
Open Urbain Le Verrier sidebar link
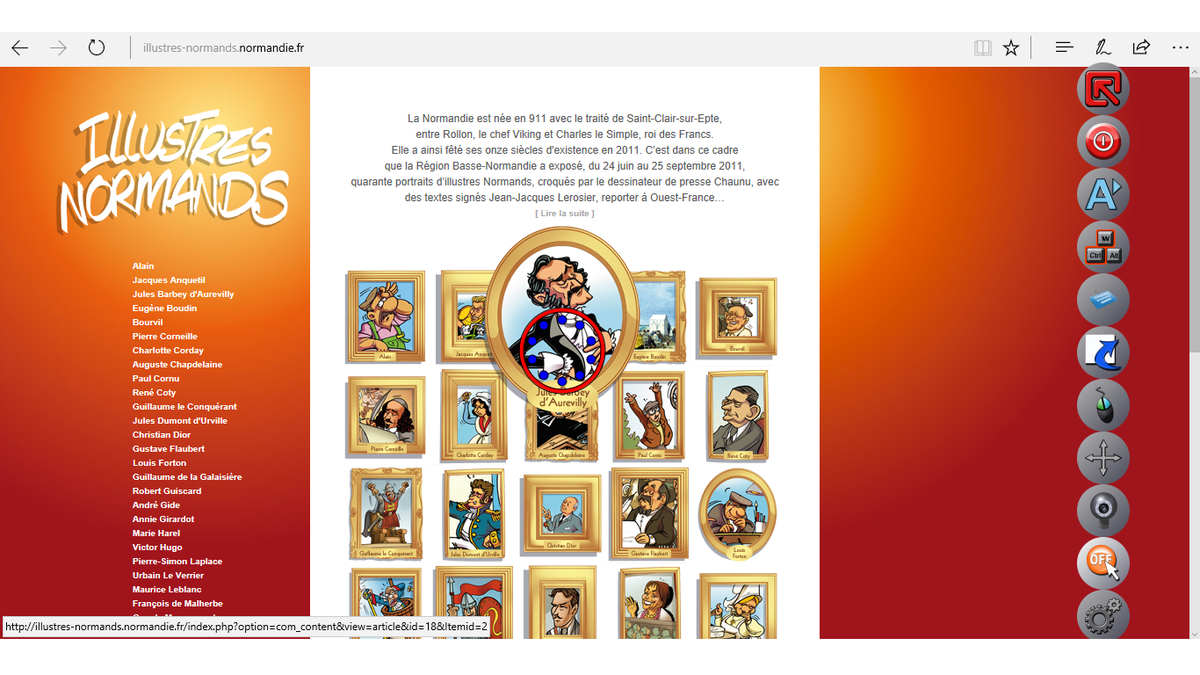(x=168, y=575)
